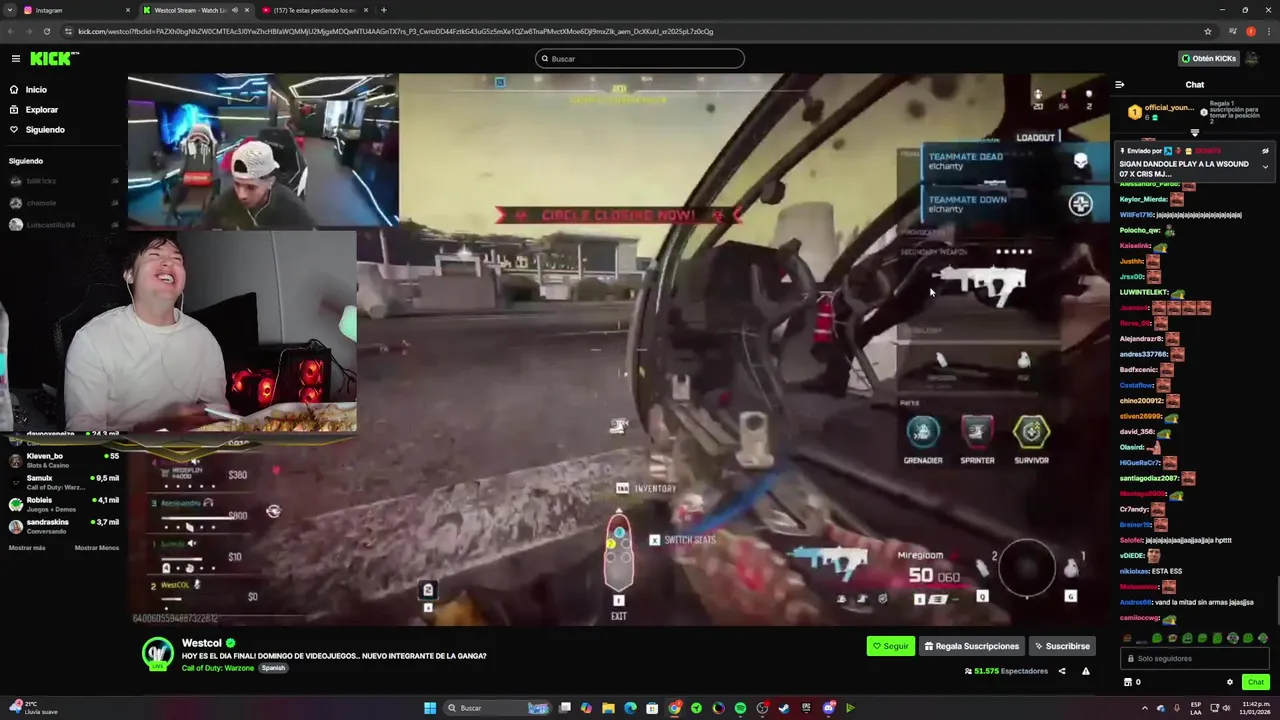The height and width of the screenshot is (720, 1280).
Task: Open Call of Duty: Warzone category link
Action: coord(218,668)
